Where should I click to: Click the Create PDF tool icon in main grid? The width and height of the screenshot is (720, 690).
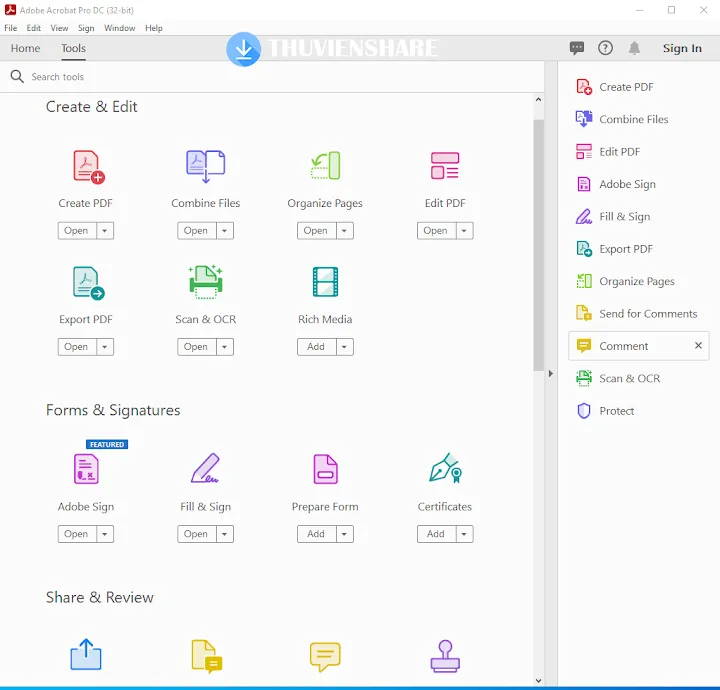click(x=89, y=167)
